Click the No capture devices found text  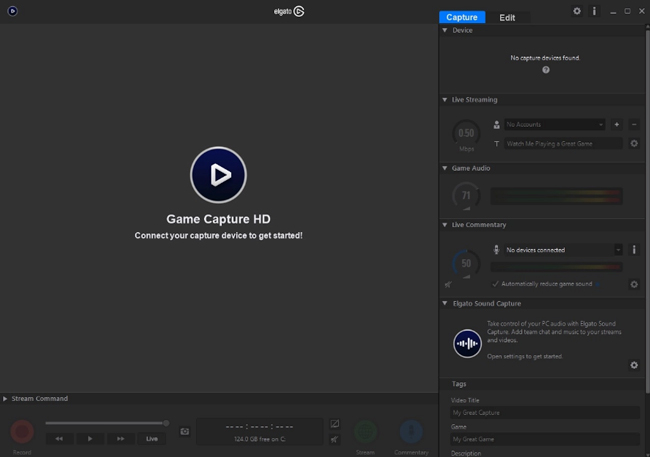[x=545, y=58]
